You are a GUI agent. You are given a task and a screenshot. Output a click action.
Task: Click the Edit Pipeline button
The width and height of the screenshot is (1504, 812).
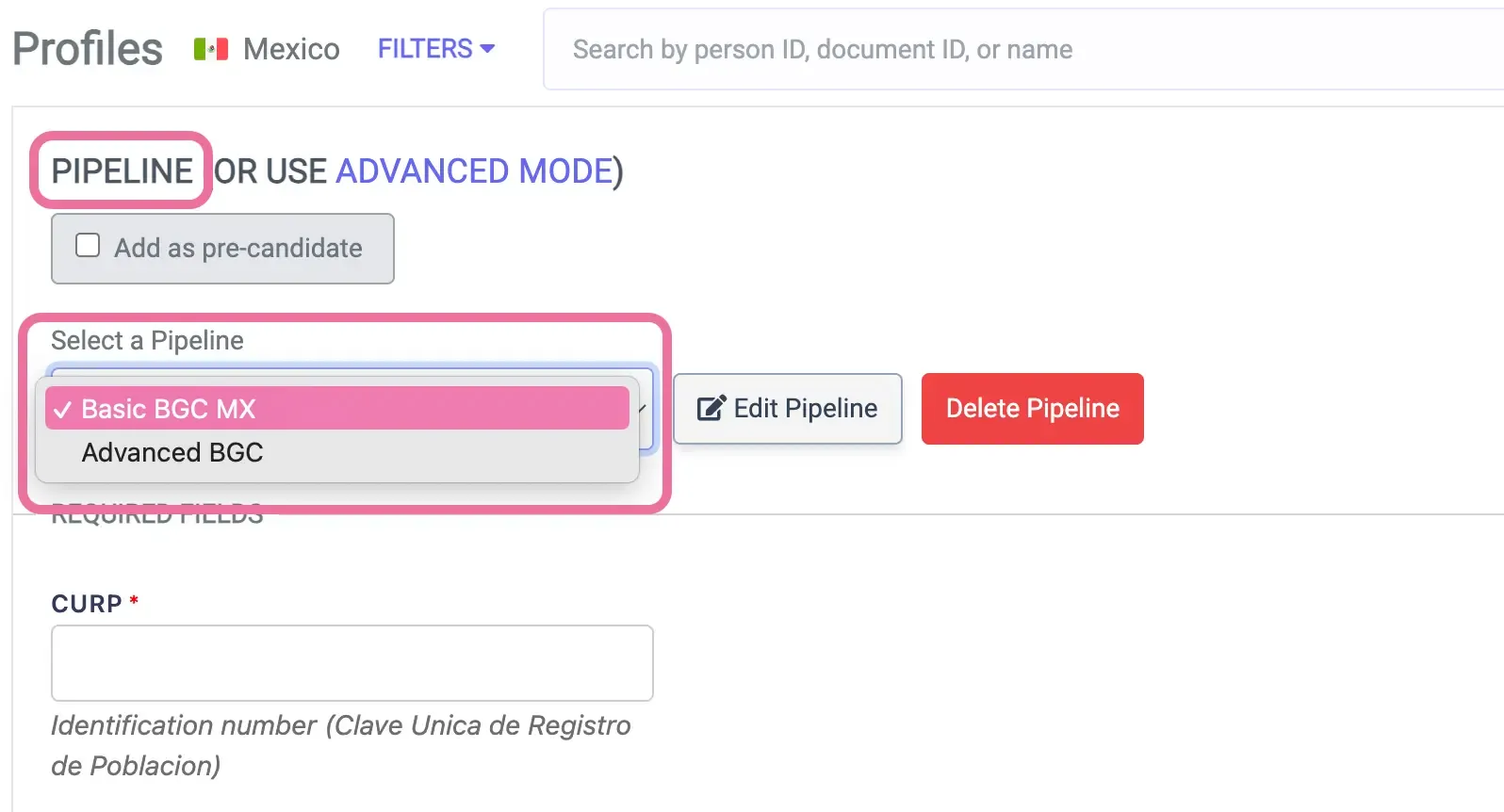coord(788,408)
